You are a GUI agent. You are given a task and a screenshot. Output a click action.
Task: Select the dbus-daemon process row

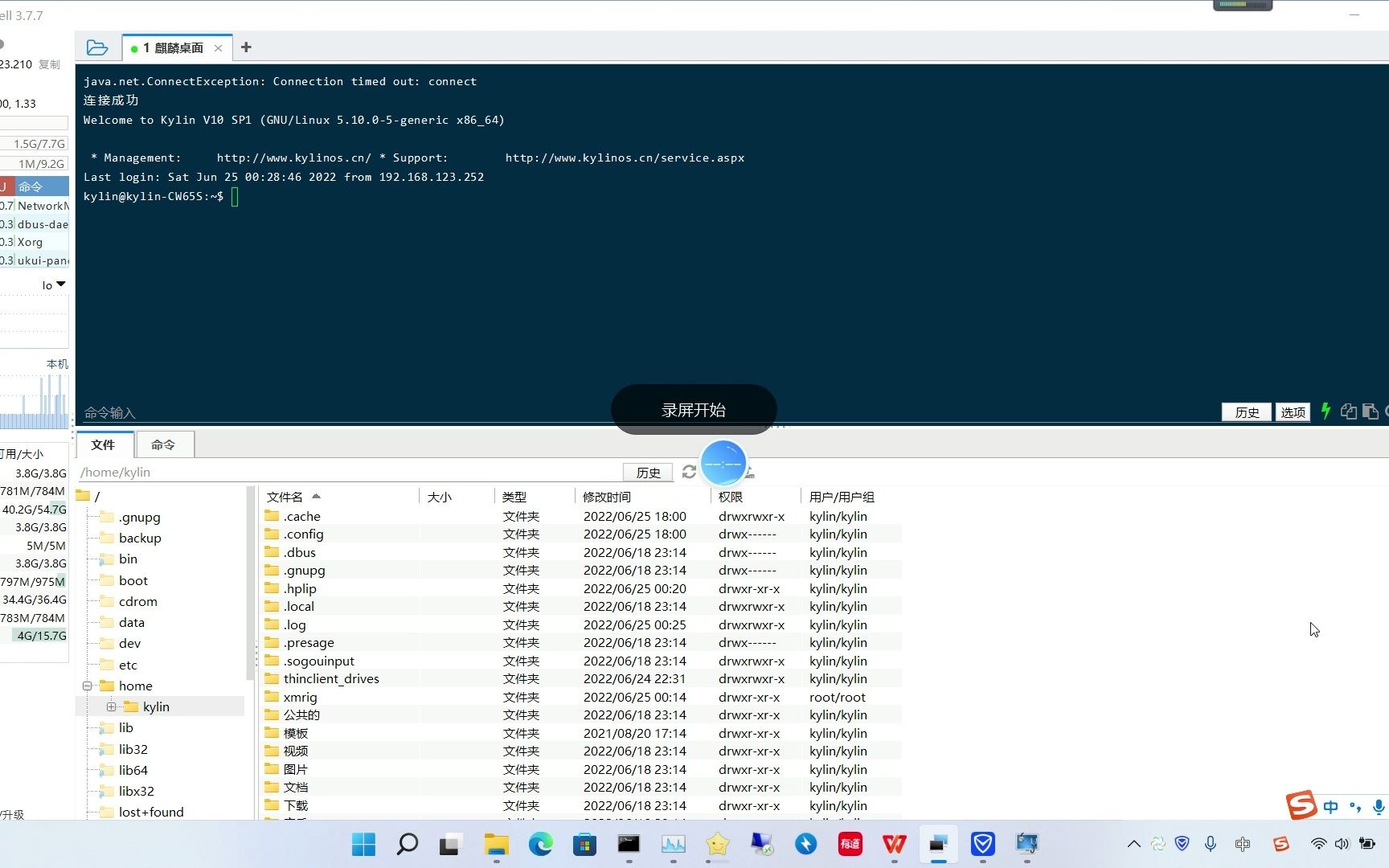point(35,224)
